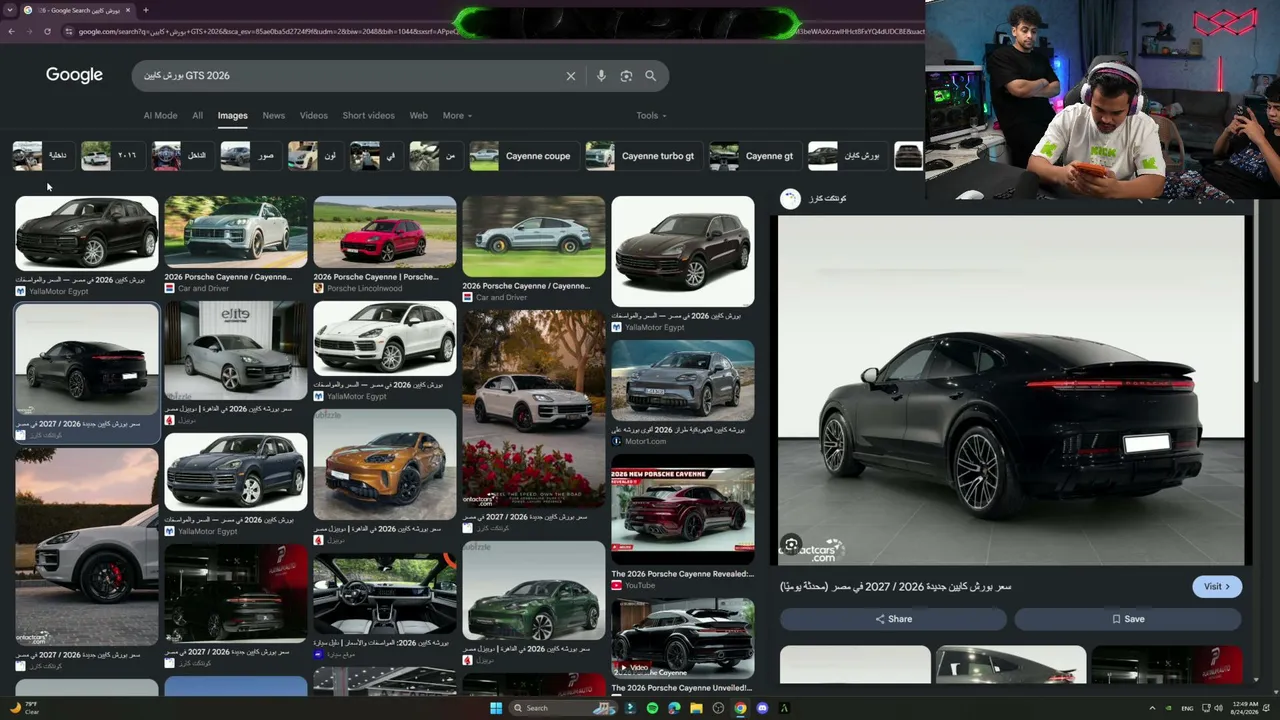Screen dimensions: 1280x720
Task: Open Microsoft Edge from the taskbar
Action: [x=674, y=708]
